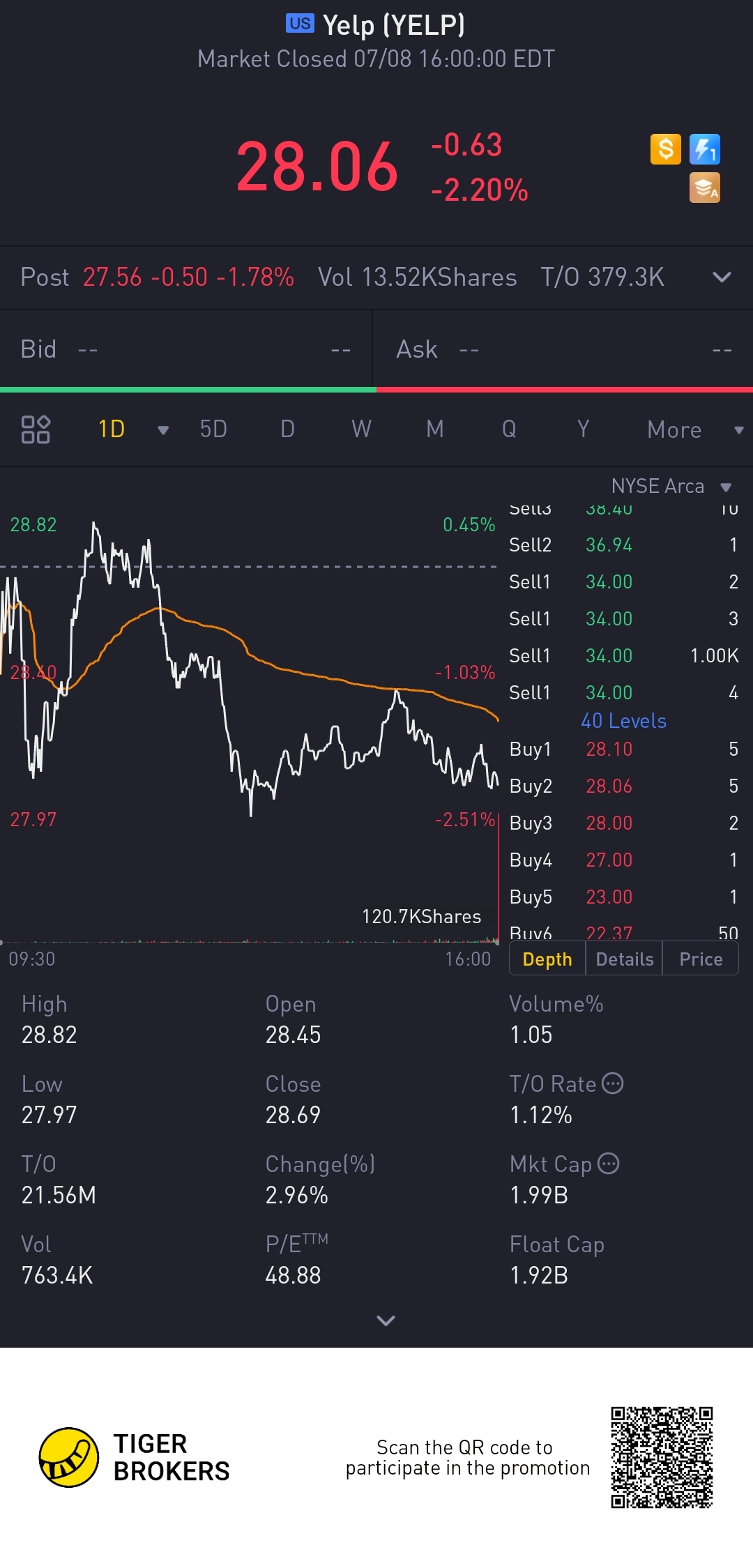Tap the Sell1 row with 1.00K size
Screen dimensions: 753x1568
624,655
